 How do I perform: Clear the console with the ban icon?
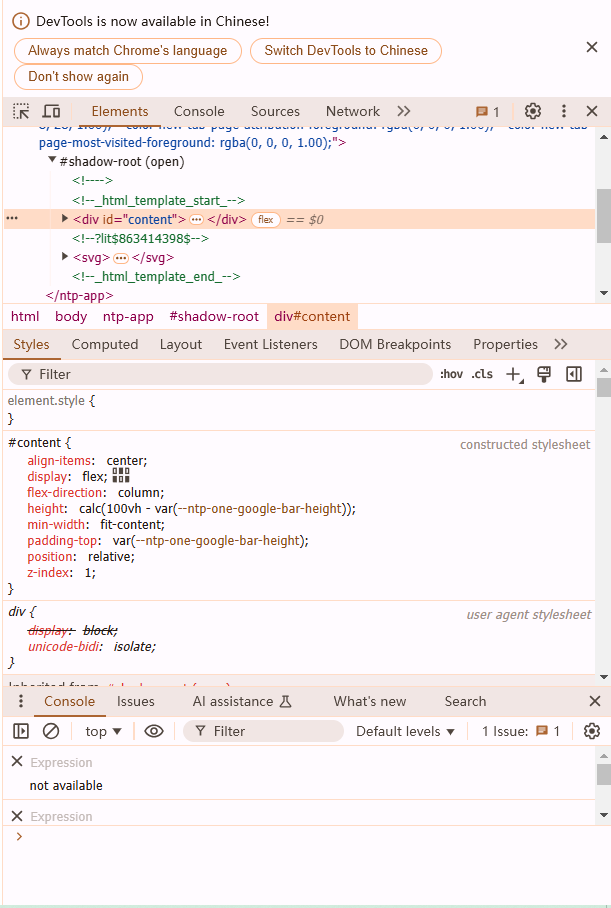tap(51, 731)
